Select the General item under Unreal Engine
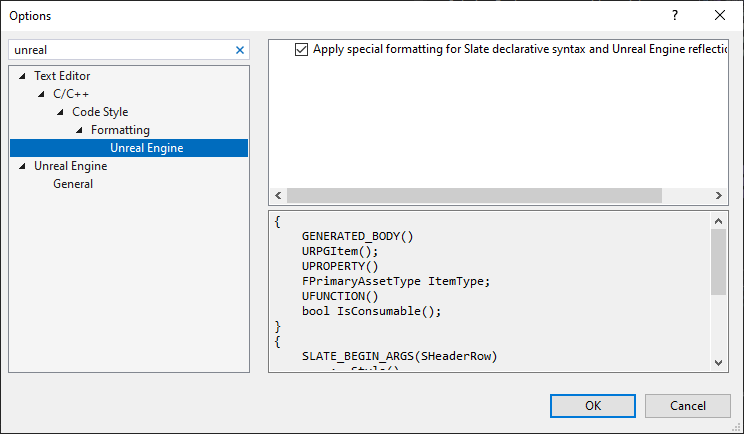Viewport: 744px width, 434px height. [73, 184]
